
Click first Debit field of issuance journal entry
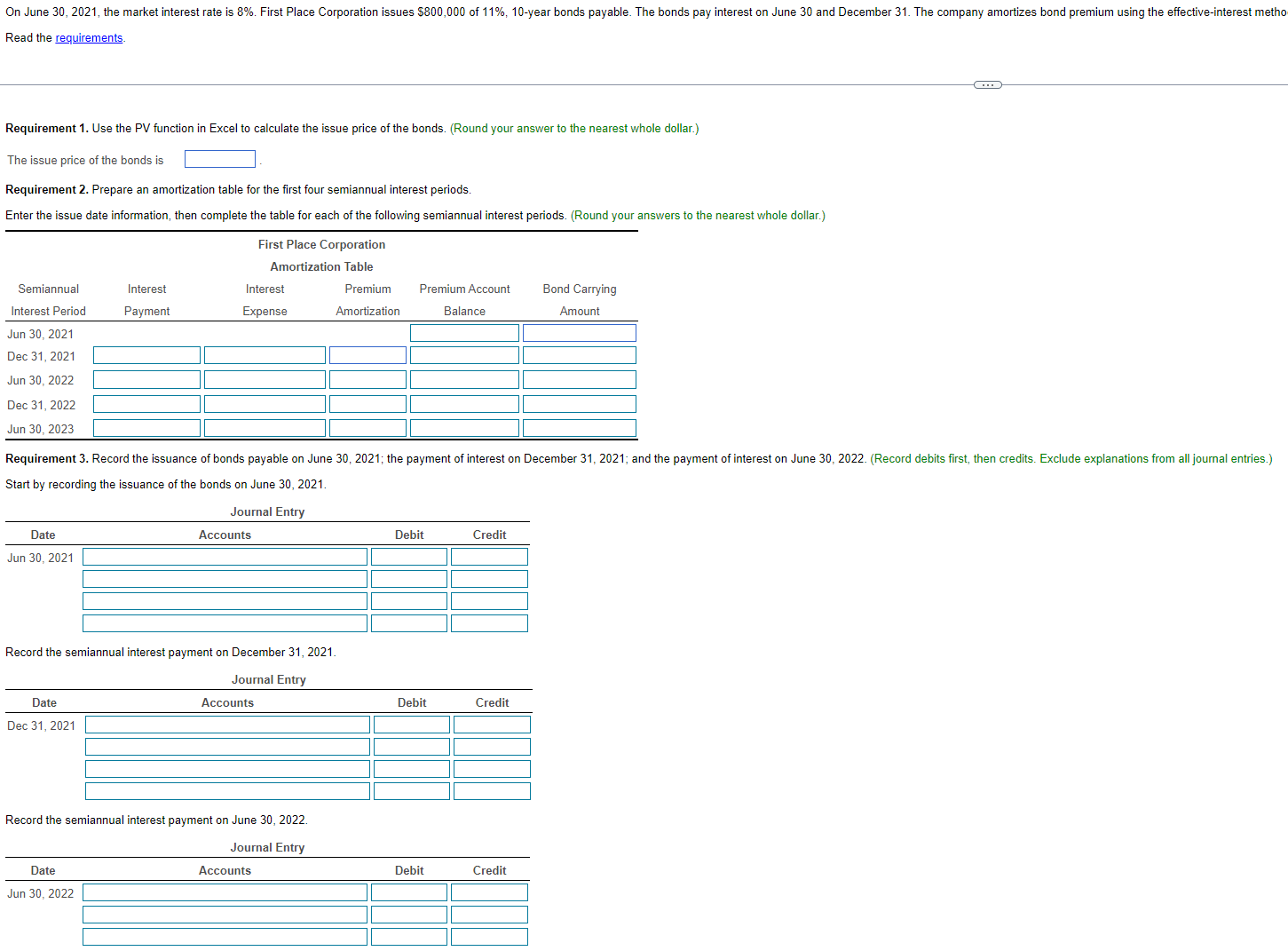click(x=409, y=556)
